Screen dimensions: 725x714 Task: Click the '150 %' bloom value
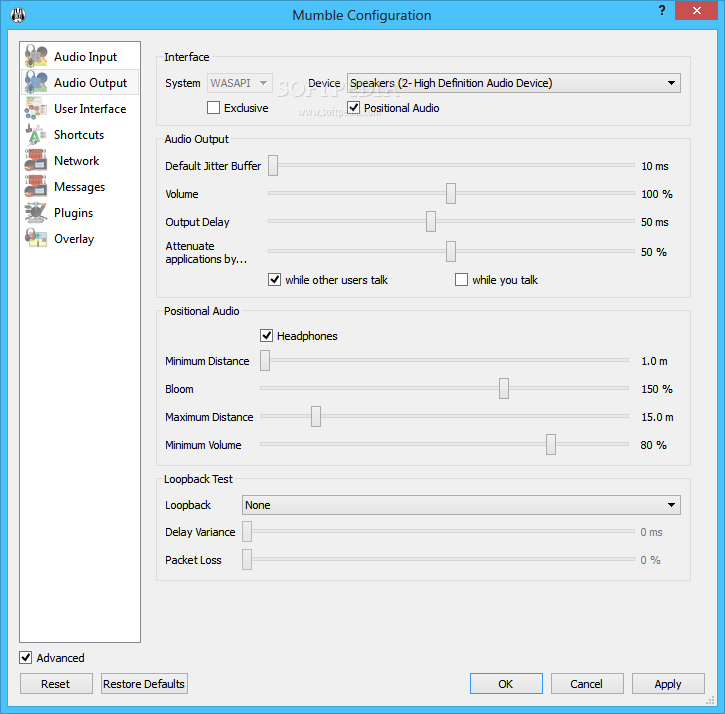pos(657,389)
